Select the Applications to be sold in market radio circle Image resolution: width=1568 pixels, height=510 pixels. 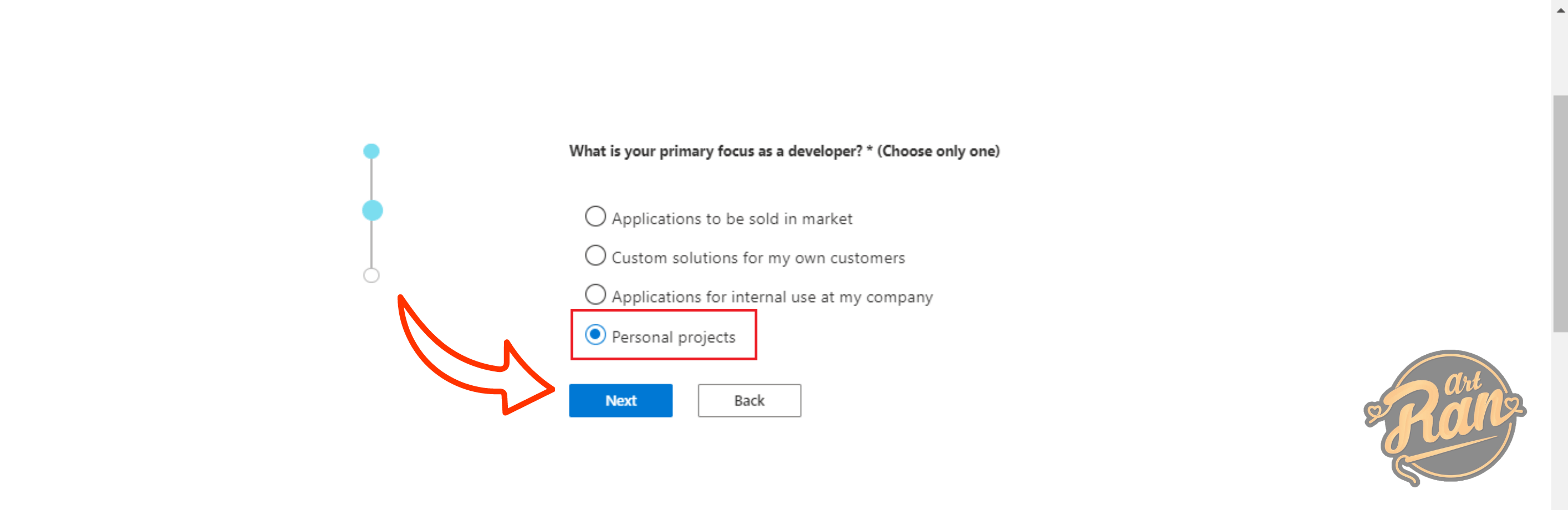(x=595, y=216)
